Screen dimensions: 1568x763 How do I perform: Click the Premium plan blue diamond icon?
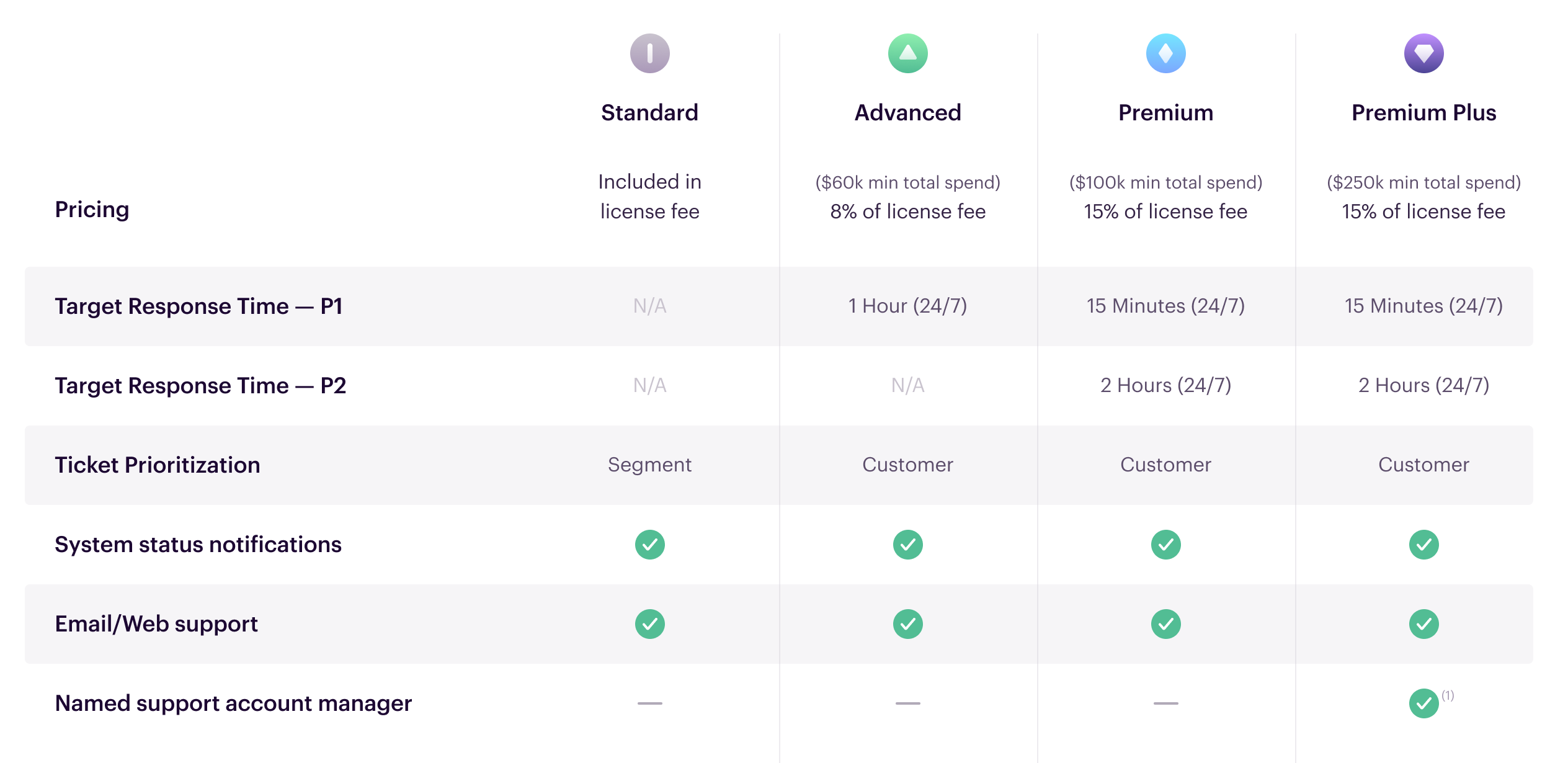pos(1165,53)
